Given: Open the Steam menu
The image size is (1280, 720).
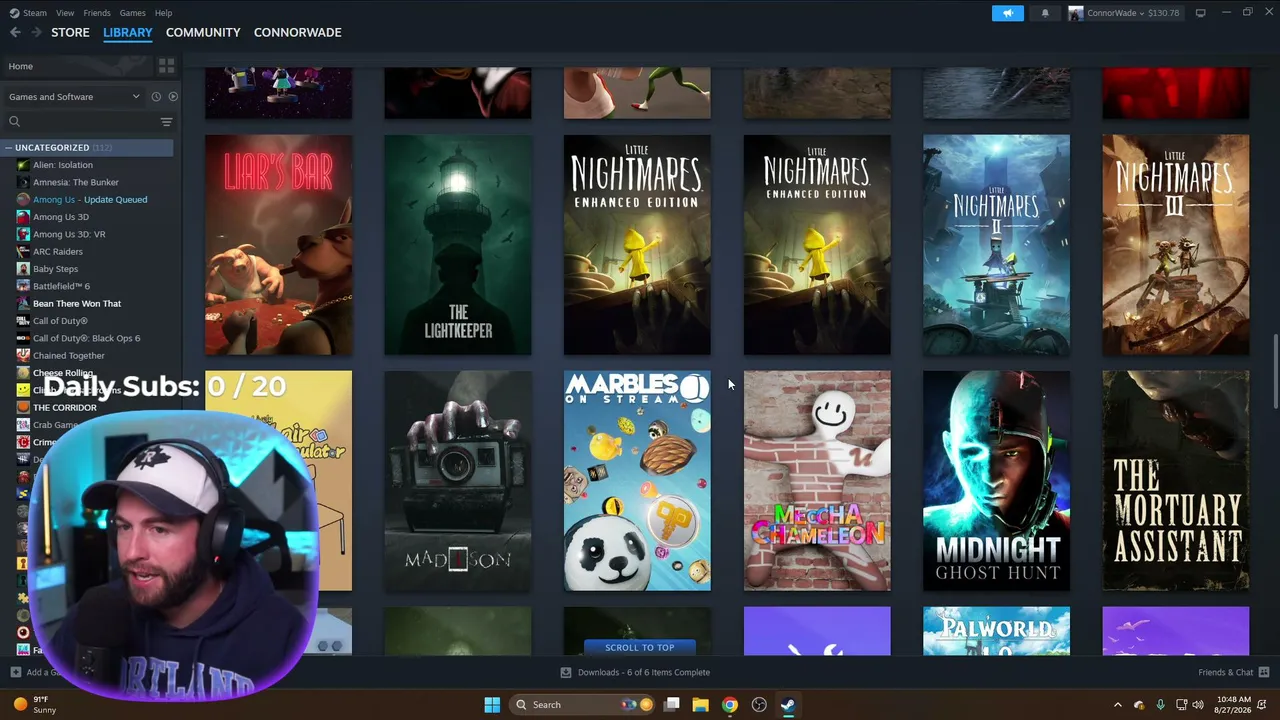Looking at the screenshot, I should pos(35,13).
